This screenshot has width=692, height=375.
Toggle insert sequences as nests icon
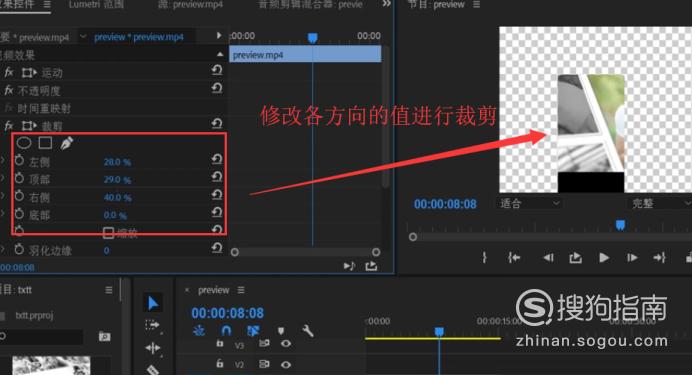click(x=199, y=330)
